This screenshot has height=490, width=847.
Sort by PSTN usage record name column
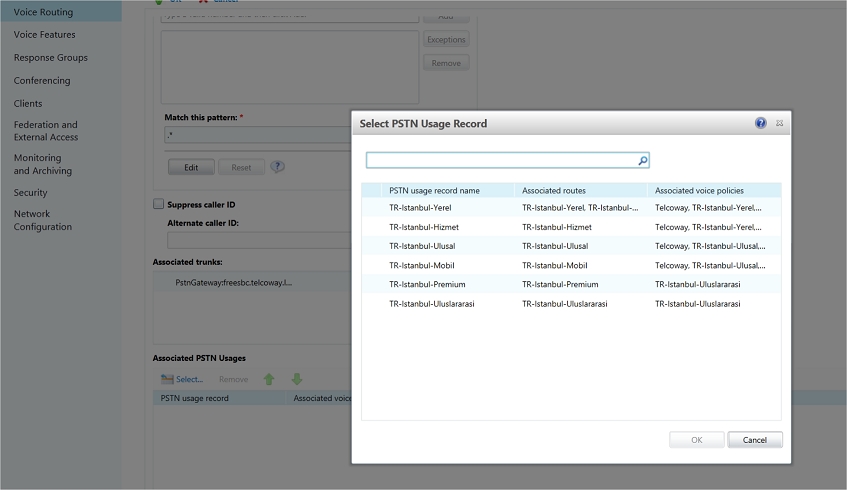pos(434,190)
